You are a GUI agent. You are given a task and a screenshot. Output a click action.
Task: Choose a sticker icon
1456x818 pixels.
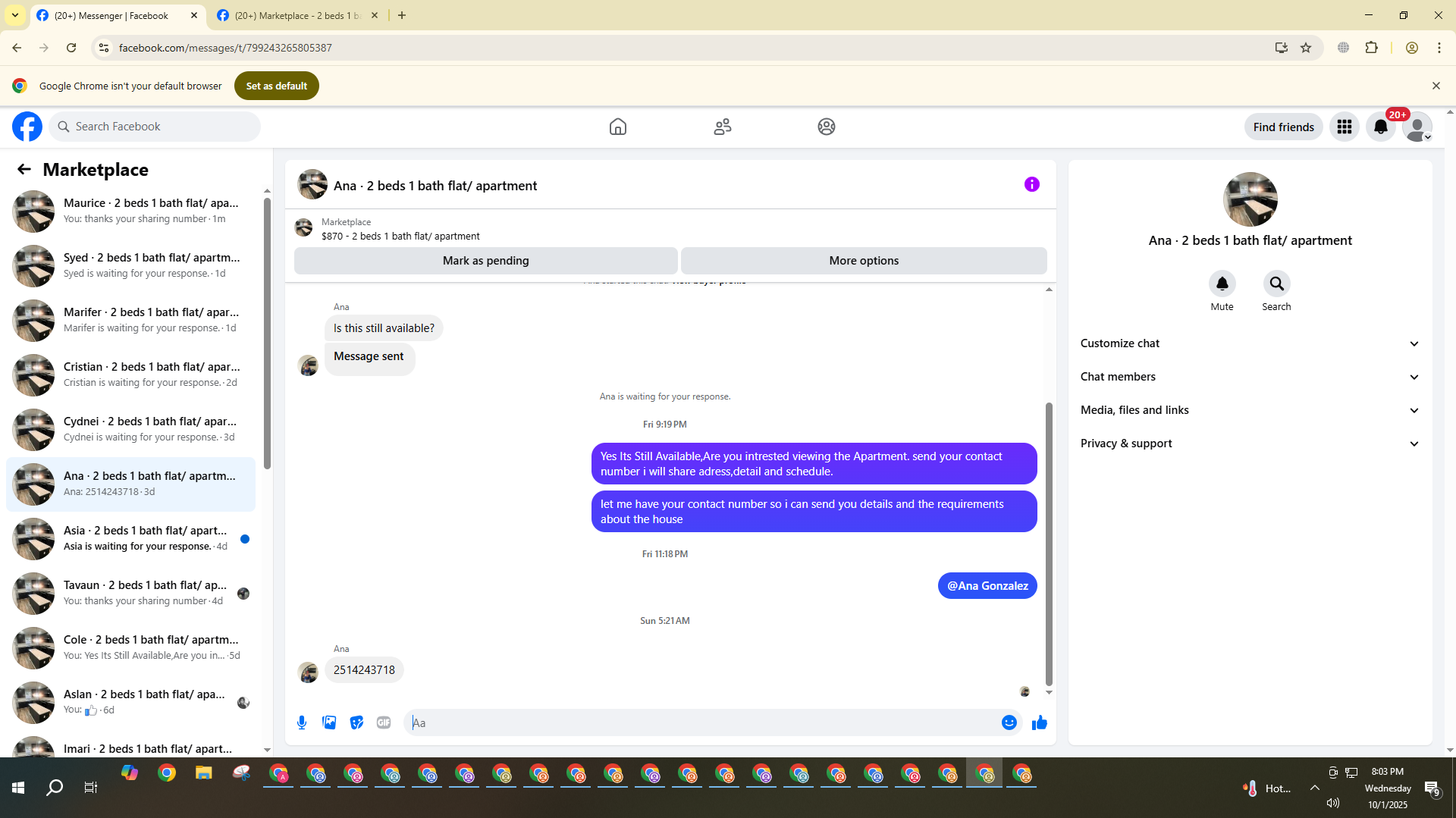coord(356,722)
